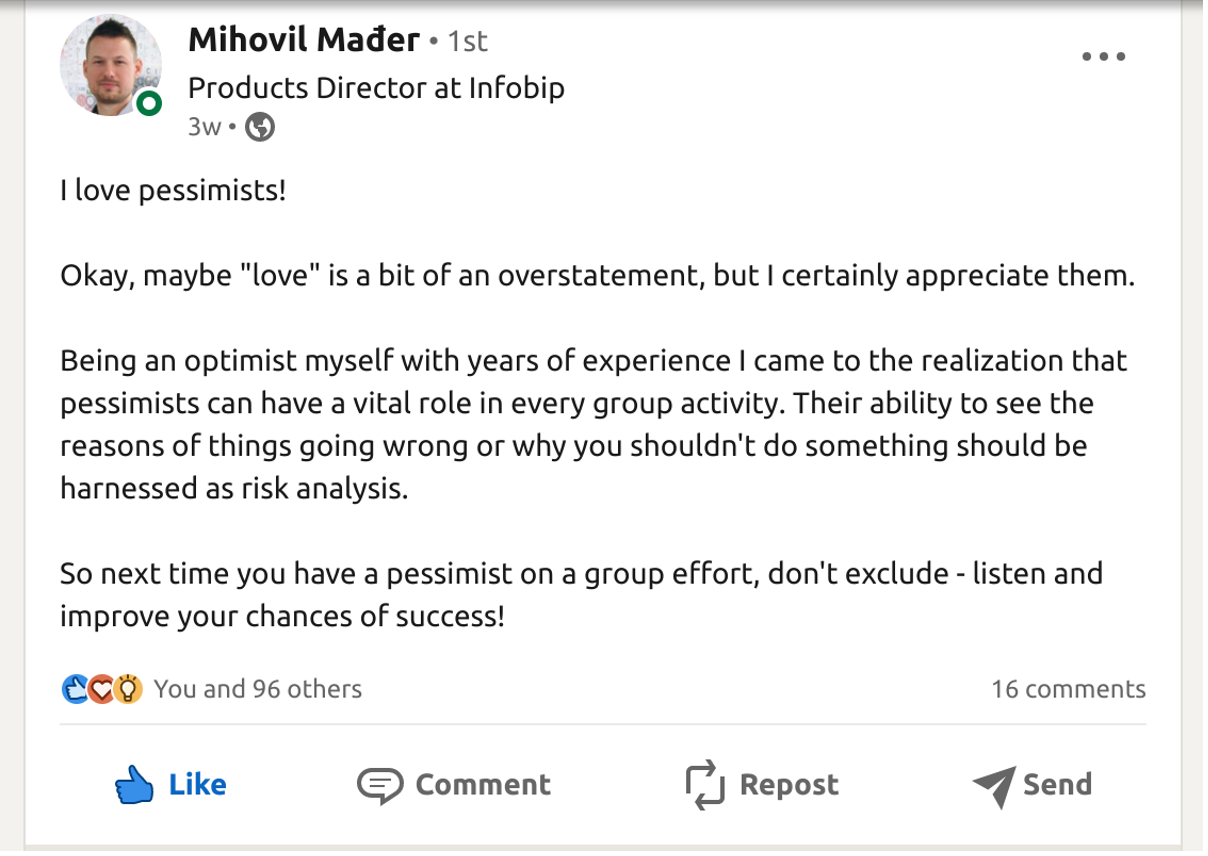This screenshot has height=856, width=1208.
Task: Open the "You and 96 others" reactions list
Action: pos(257,689)
